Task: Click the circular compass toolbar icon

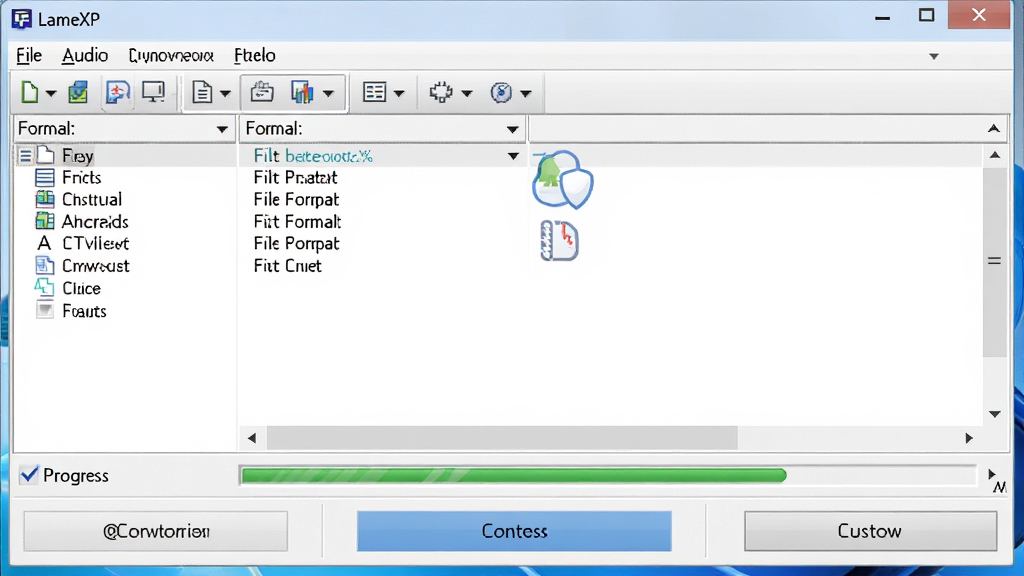Action: 501,92
